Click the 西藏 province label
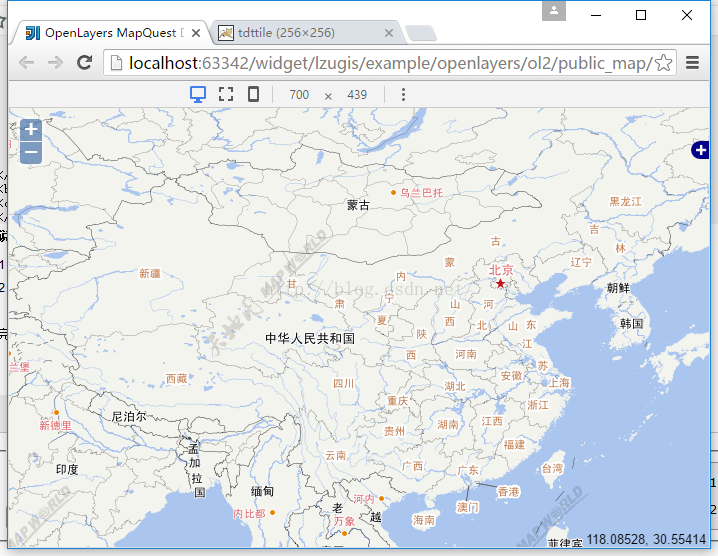This screenshot has width=718, height=556. (x=176, y=379)
